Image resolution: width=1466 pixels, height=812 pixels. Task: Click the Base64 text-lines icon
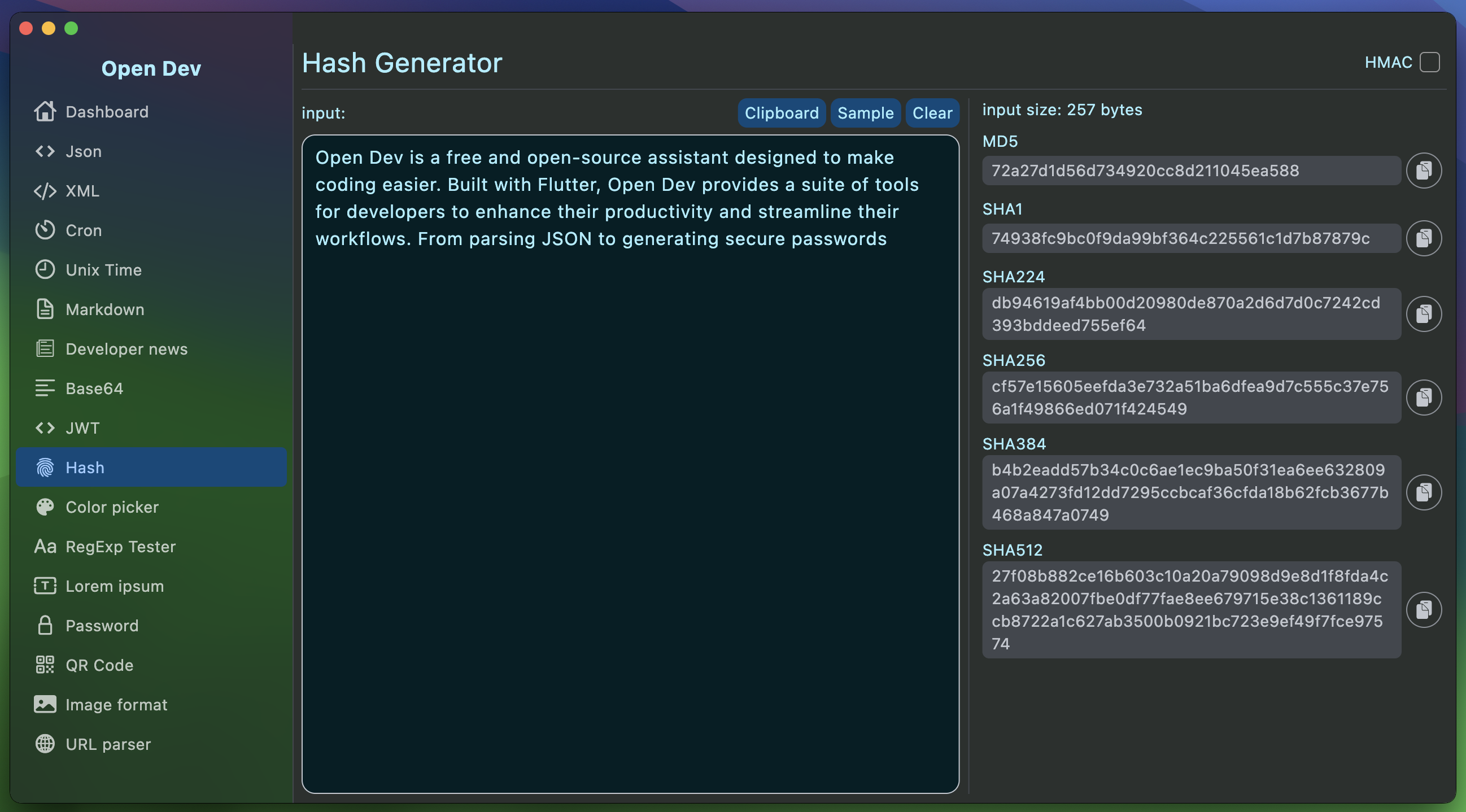(x=45, y=388)
